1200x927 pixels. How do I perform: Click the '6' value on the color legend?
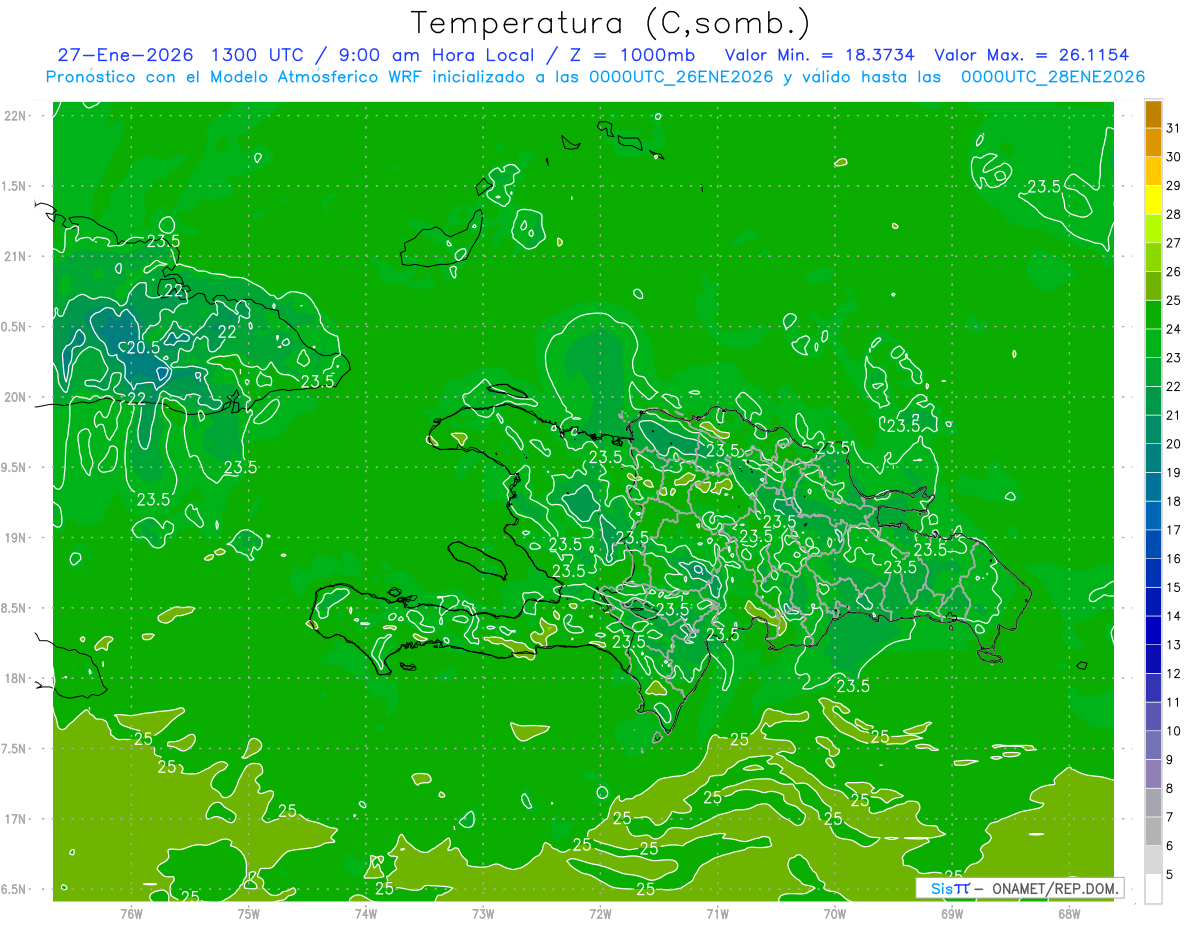click(1170, 847)
